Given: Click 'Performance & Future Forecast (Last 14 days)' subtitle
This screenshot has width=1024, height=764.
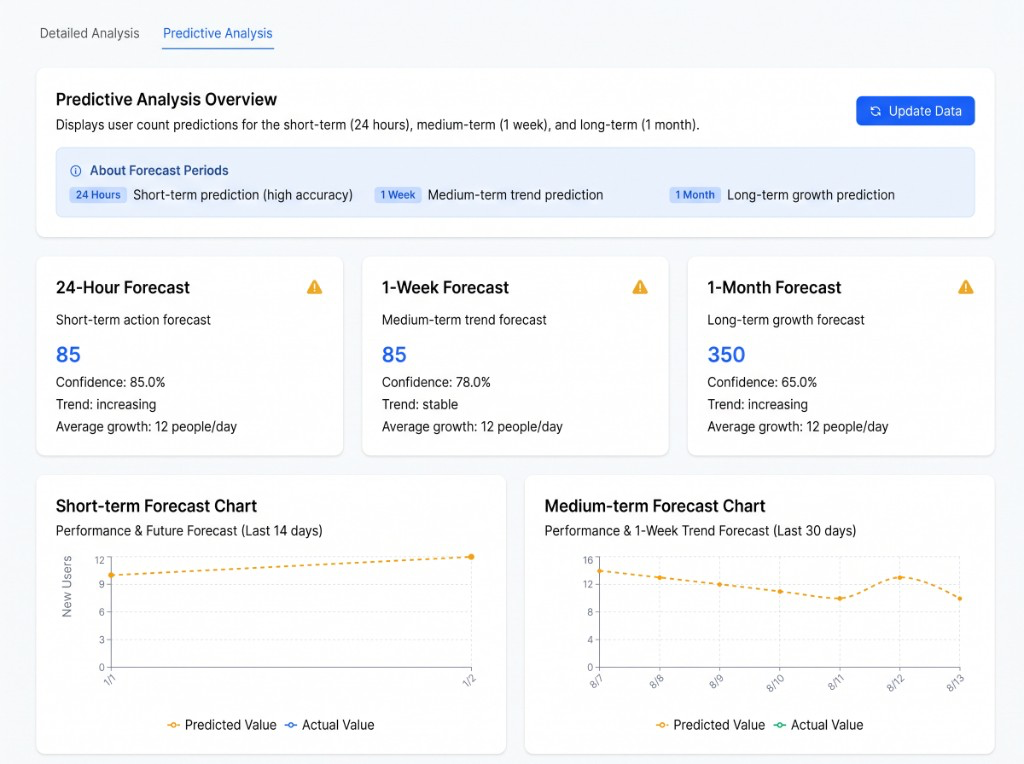Looking at the screenshot, I should coord(189,531).
